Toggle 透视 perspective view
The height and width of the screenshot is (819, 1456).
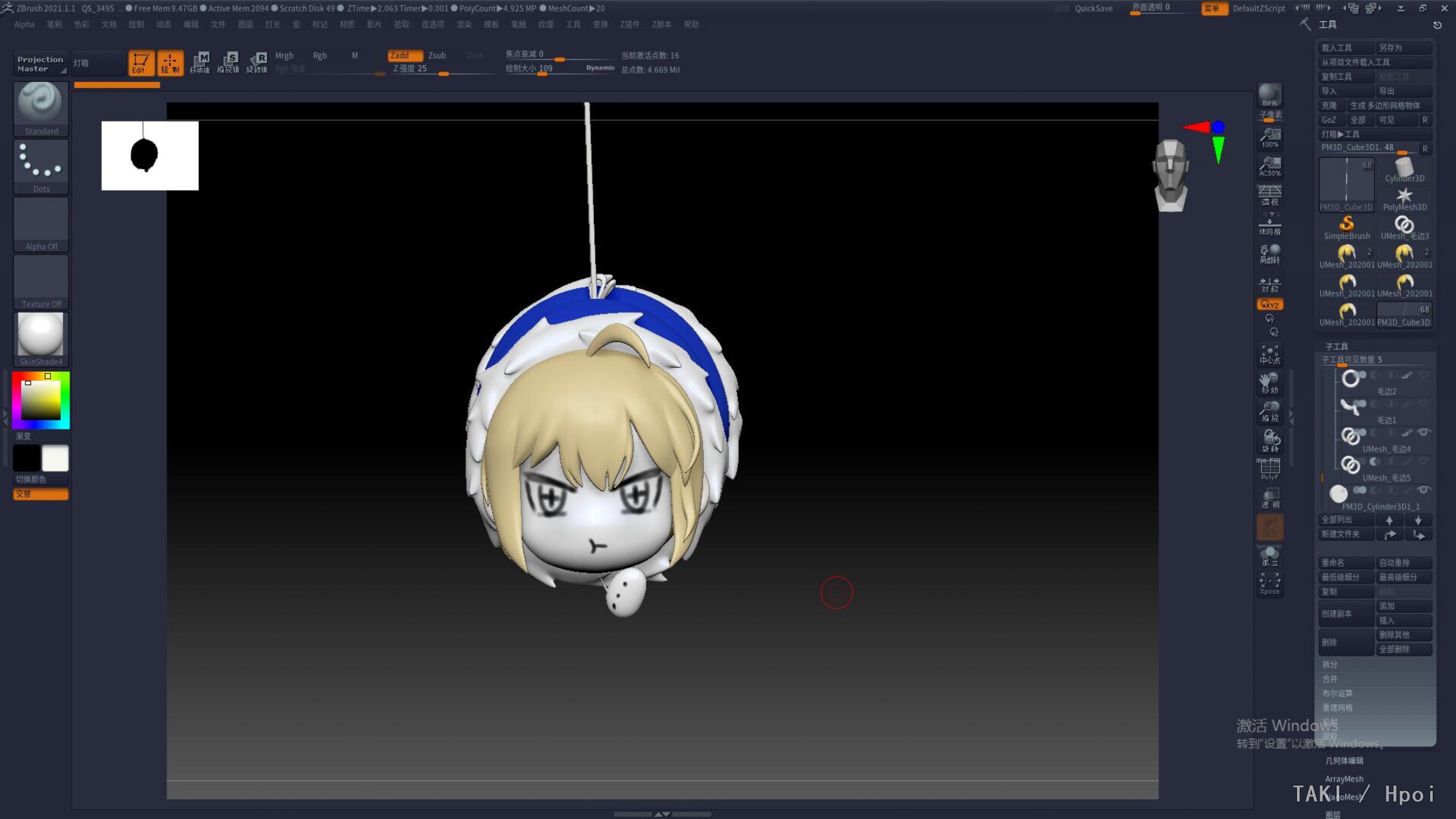1270,196
